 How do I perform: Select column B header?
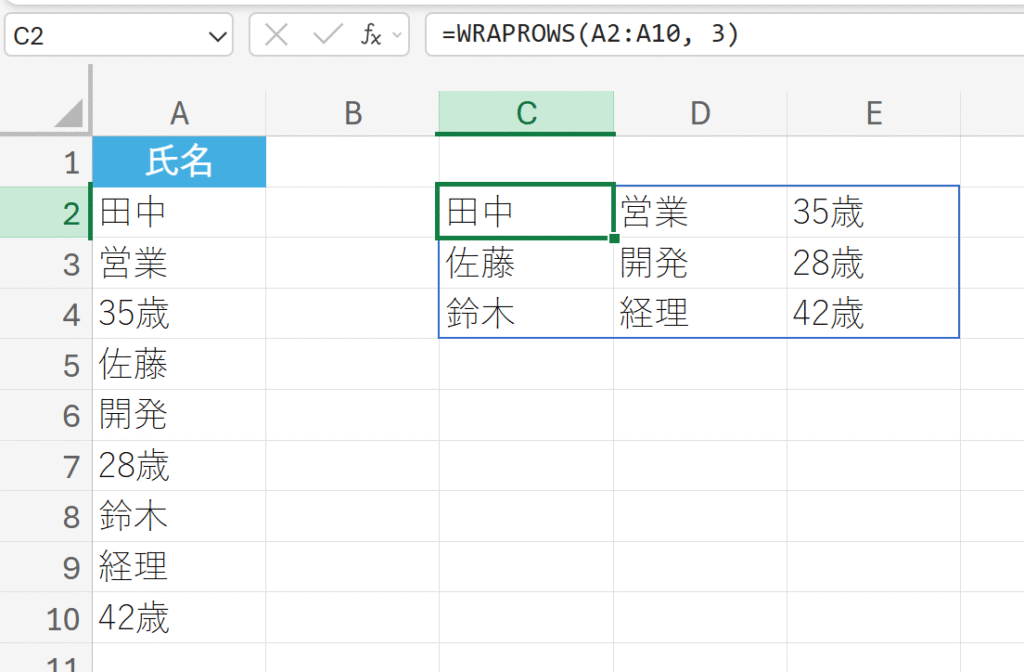352,114
